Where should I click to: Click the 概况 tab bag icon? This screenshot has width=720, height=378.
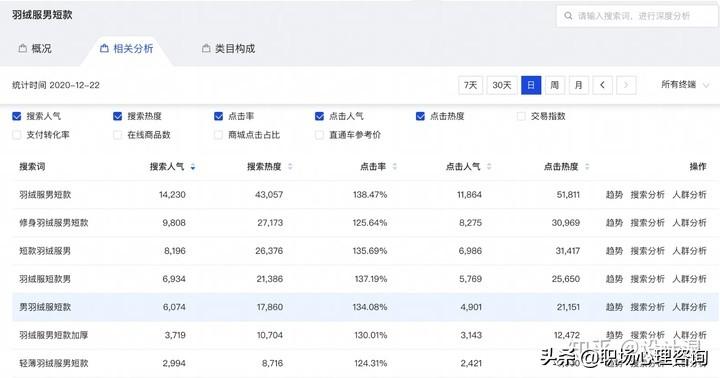pyautogui.click(x=22, y=48)
